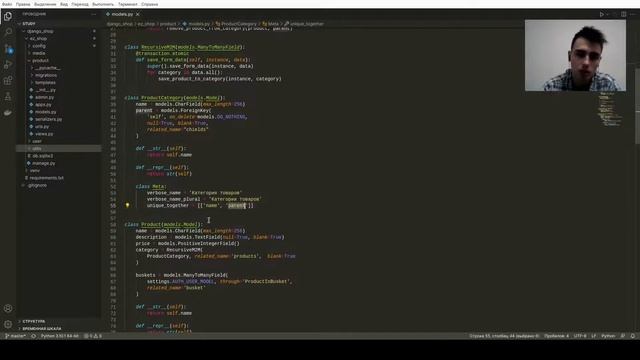Screen dimensions: 640x360
Task: Close the models.py editor tab
Action: point(138,14)
